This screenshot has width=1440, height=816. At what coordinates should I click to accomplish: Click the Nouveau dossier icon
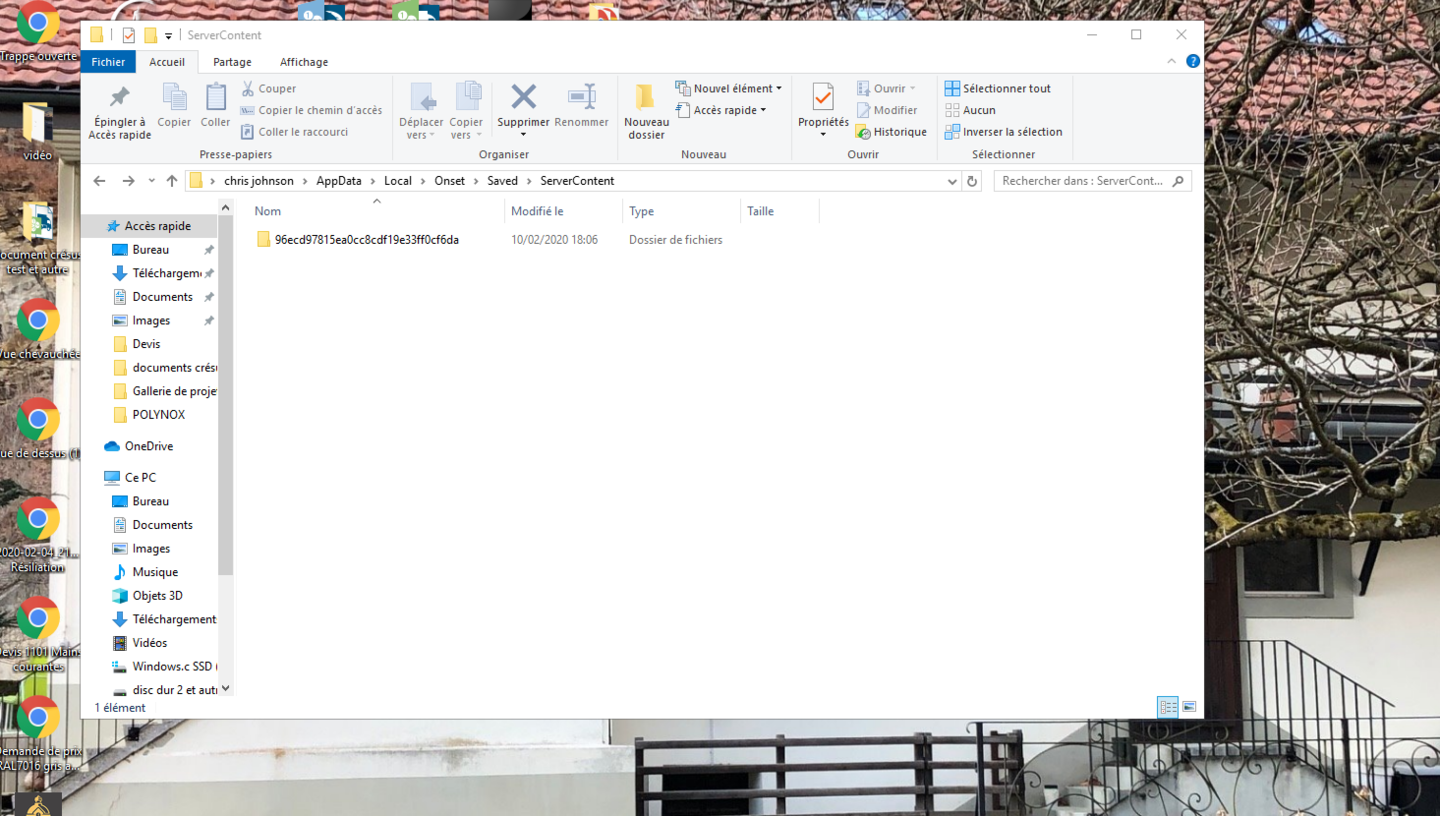tap(645, 98)
